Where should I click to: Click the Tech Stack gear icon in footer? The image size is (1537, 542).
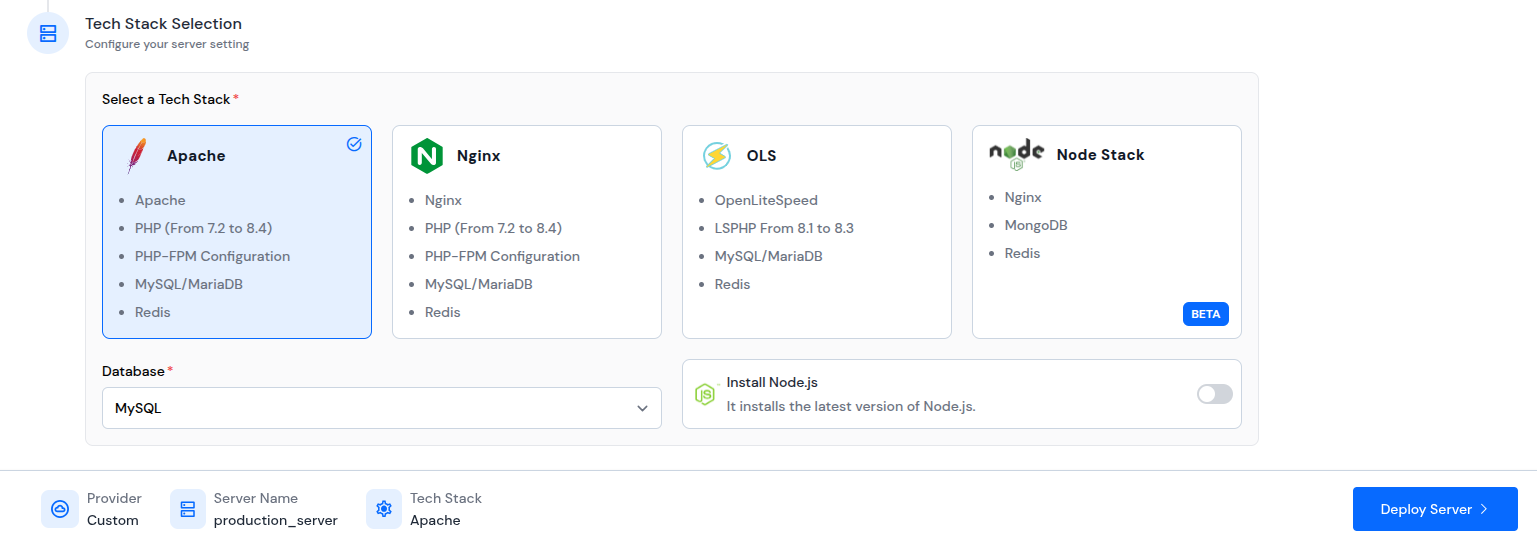tap(384, 509)
